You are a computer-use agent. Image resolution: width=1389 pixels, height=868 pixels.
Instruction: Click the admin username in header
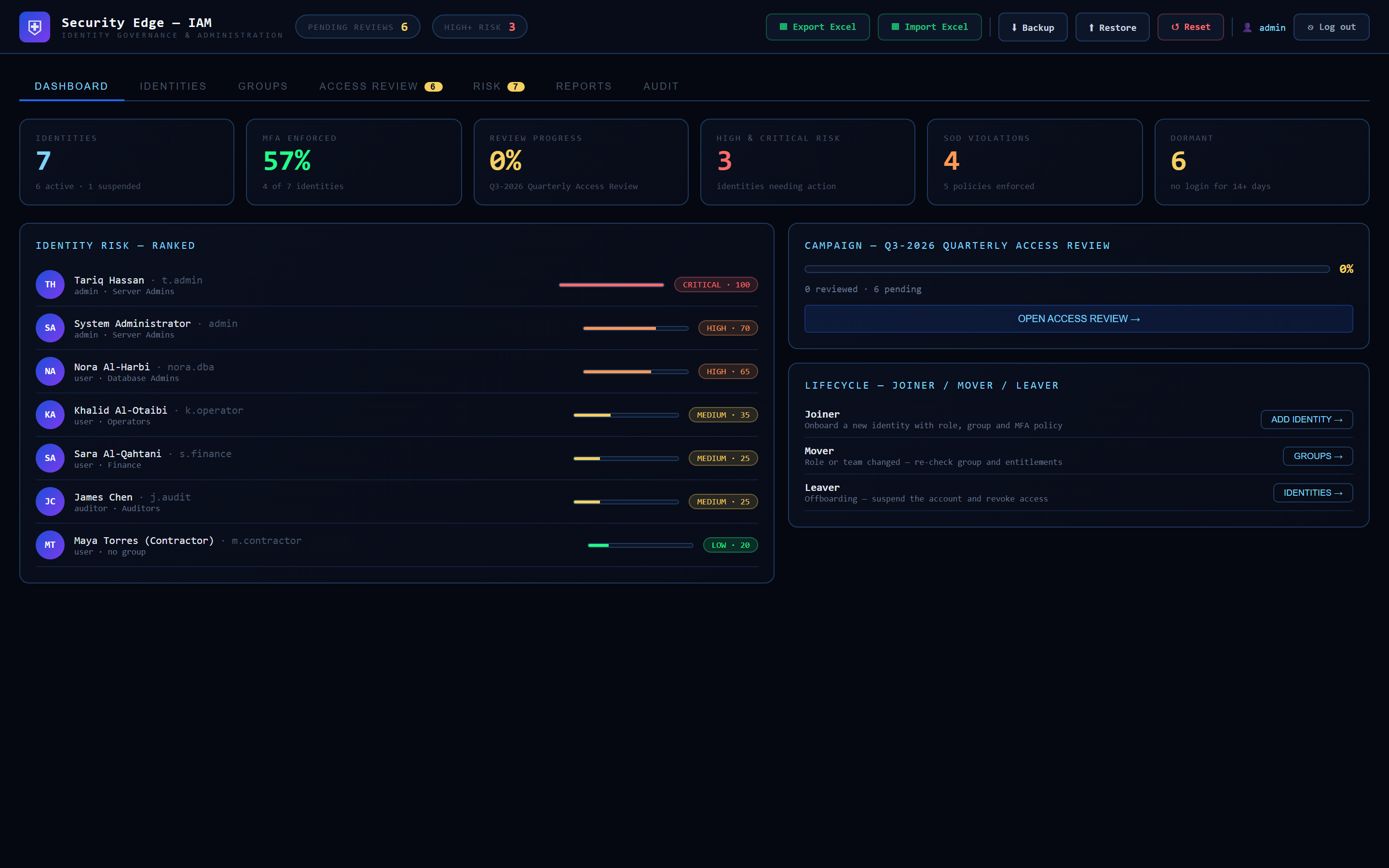[x=1272, y=27]
